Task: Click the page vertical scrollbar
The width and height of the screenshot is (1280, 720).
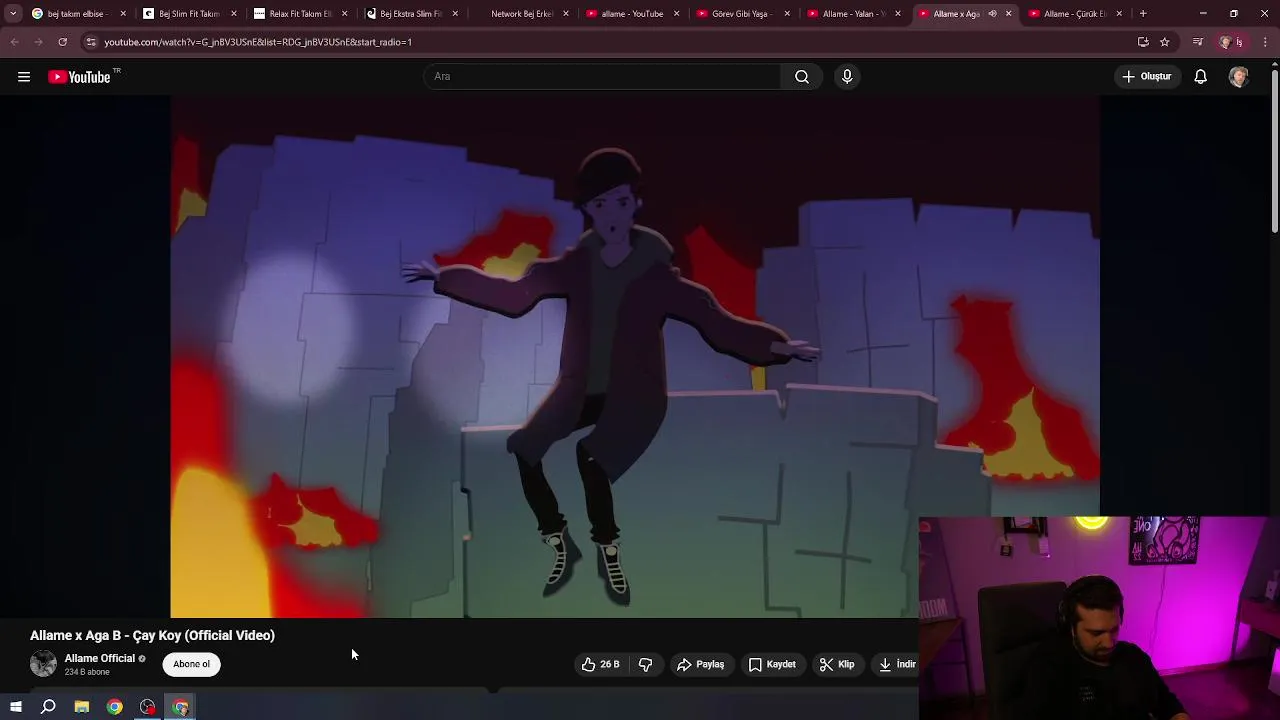Action: (x=1274, y=150)
